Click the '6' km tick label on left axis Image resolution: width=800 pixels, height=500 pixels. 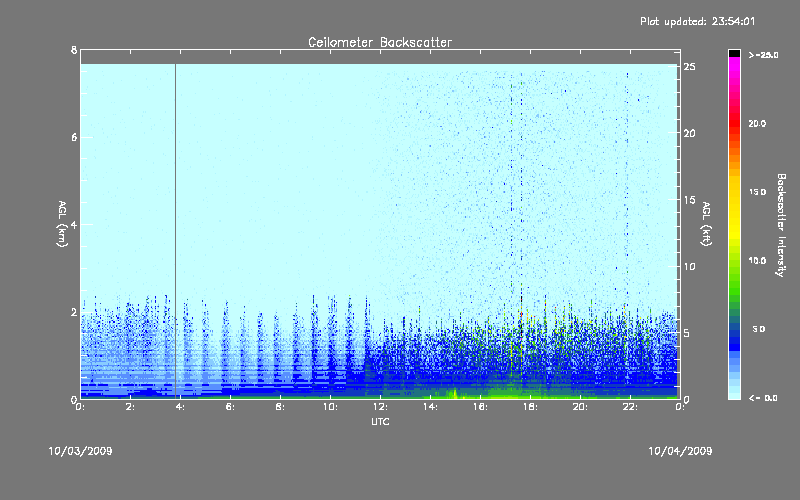point(74,137)
